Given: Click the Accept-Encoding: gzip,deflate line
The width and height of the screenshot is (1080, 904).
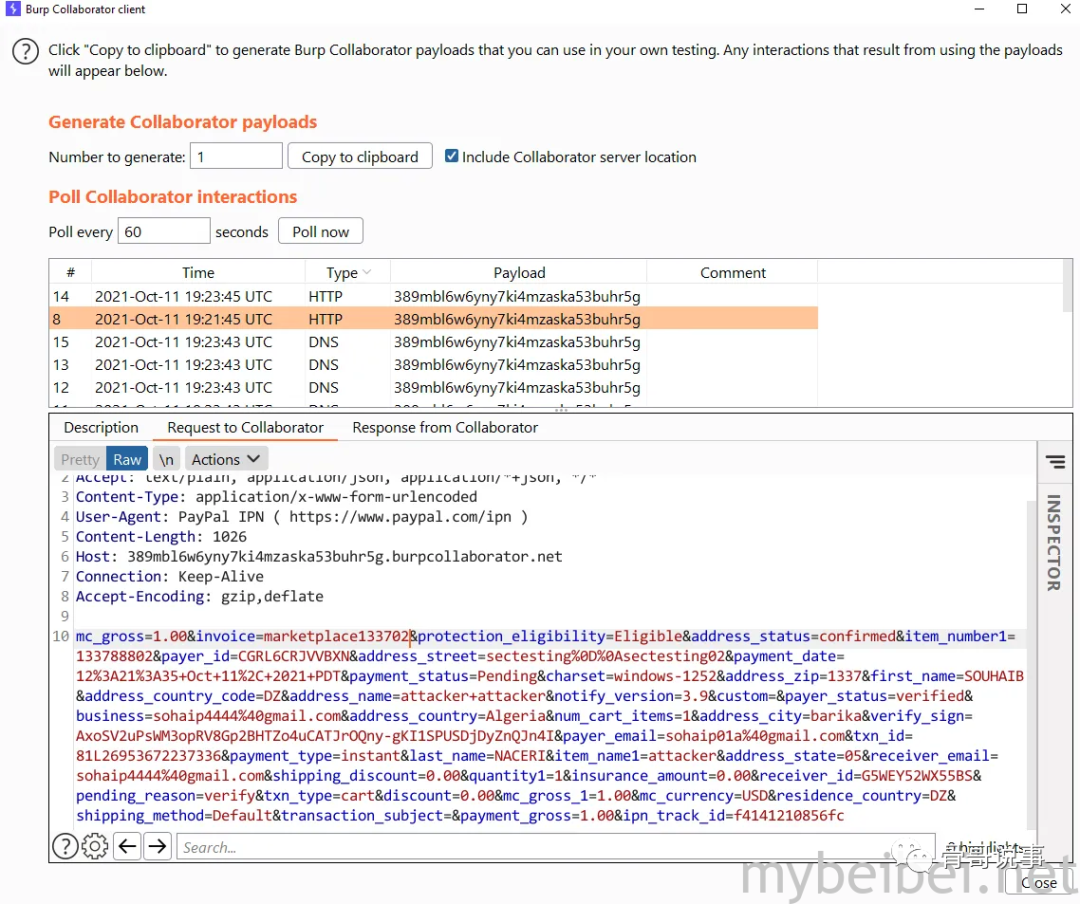Looking at the screenshot, I should (x=199, y=597).
